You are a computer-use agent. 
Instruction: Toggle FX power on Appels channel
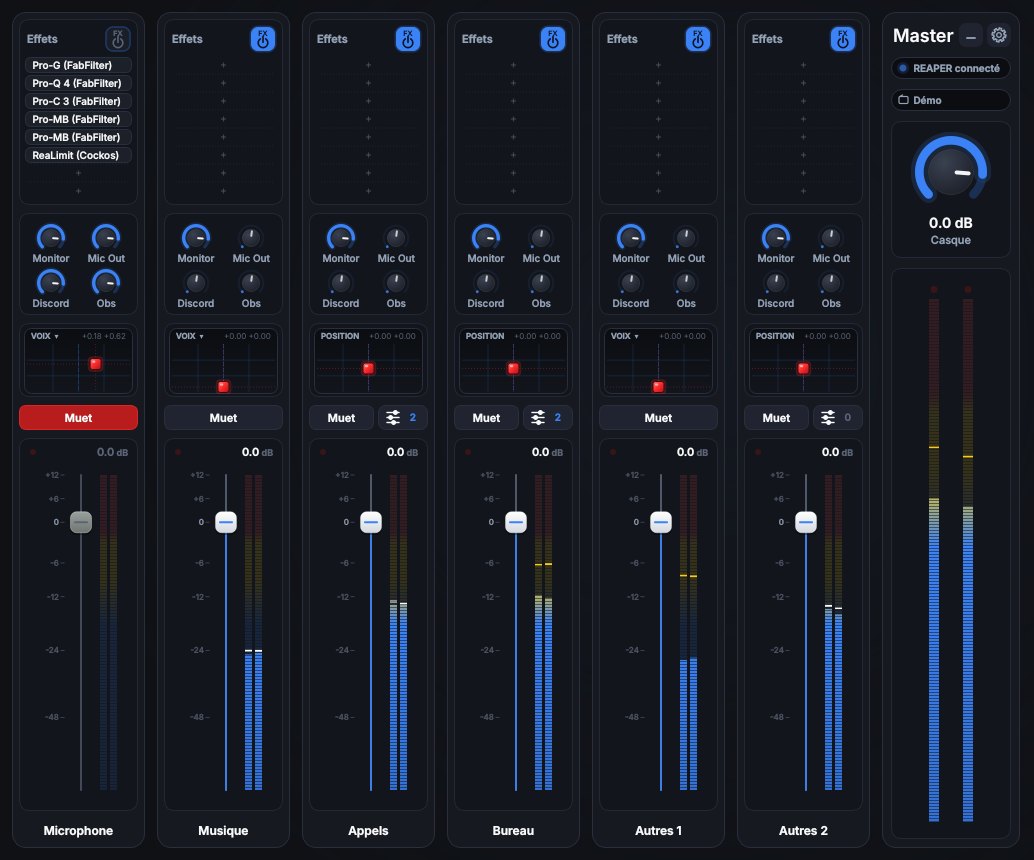point(408,39)
